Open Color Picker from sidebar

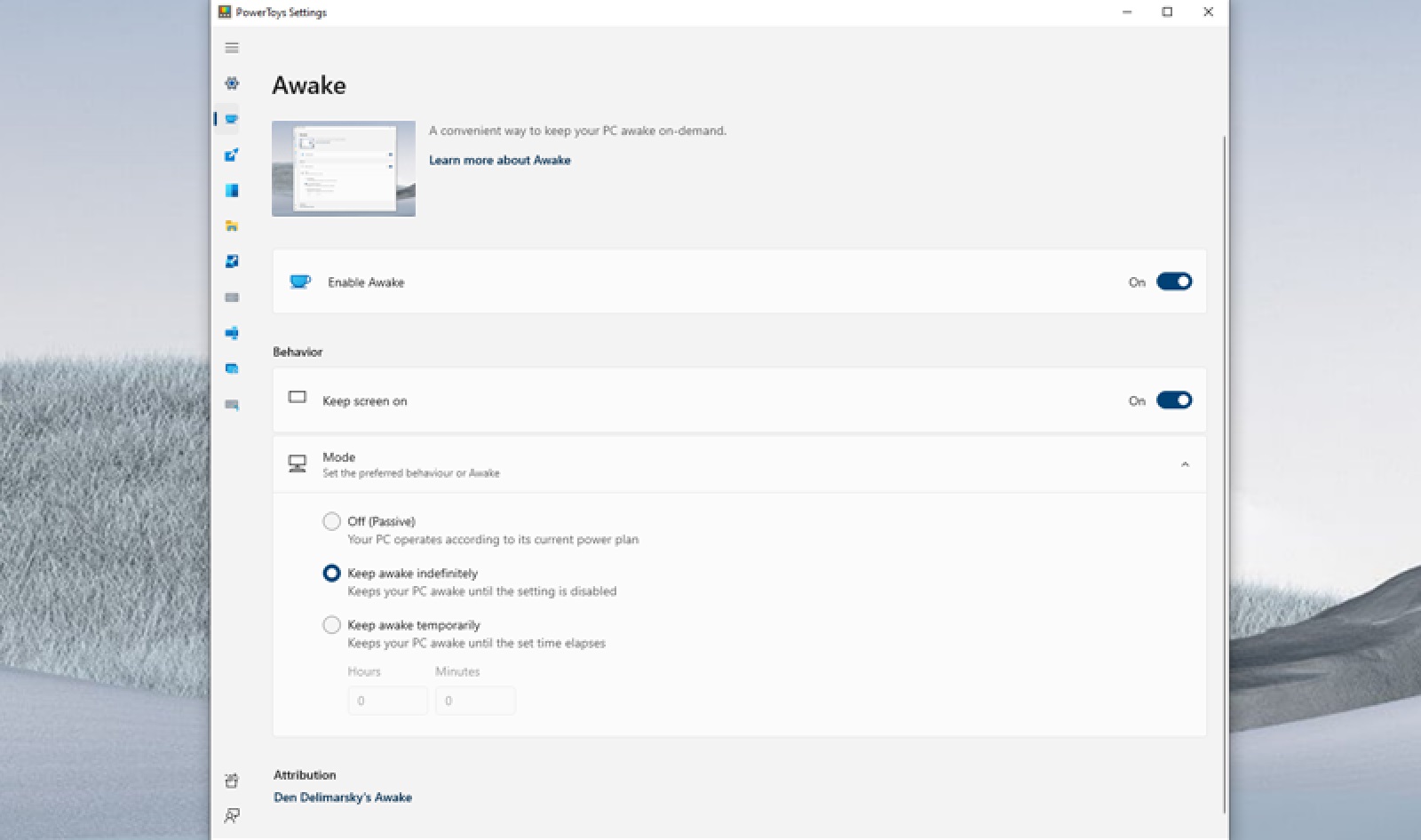pyautogui.click(x=232, y=155)
